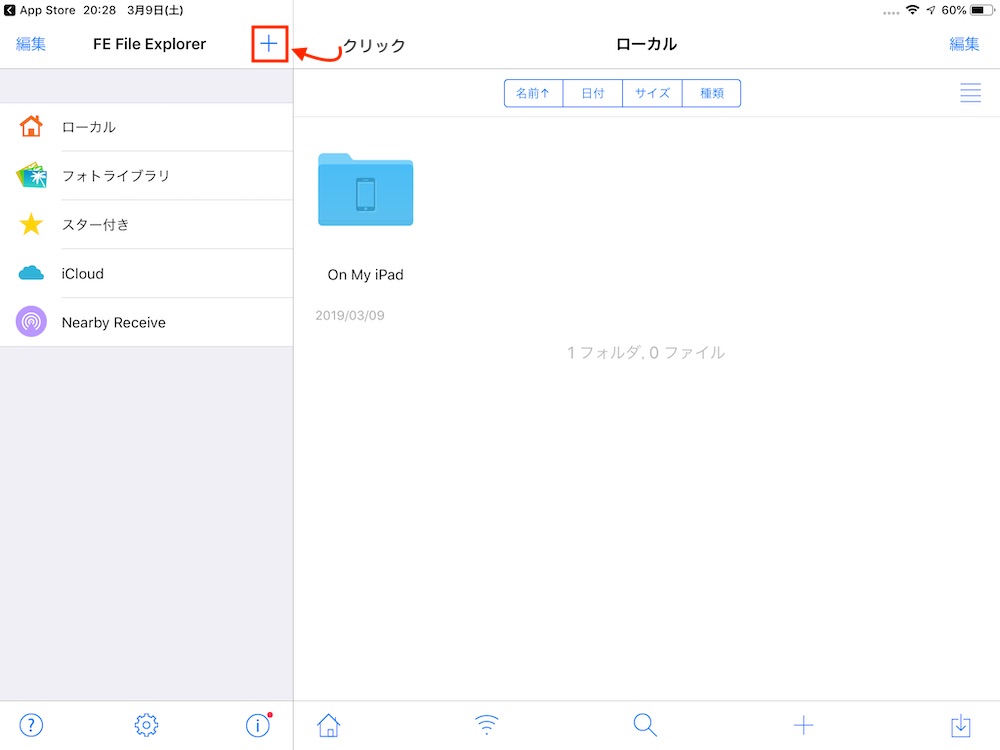Image resolution: width=1000 pixels, height=750 pixels.
Task: Select the On My iPad label
Action: point(365,275)
